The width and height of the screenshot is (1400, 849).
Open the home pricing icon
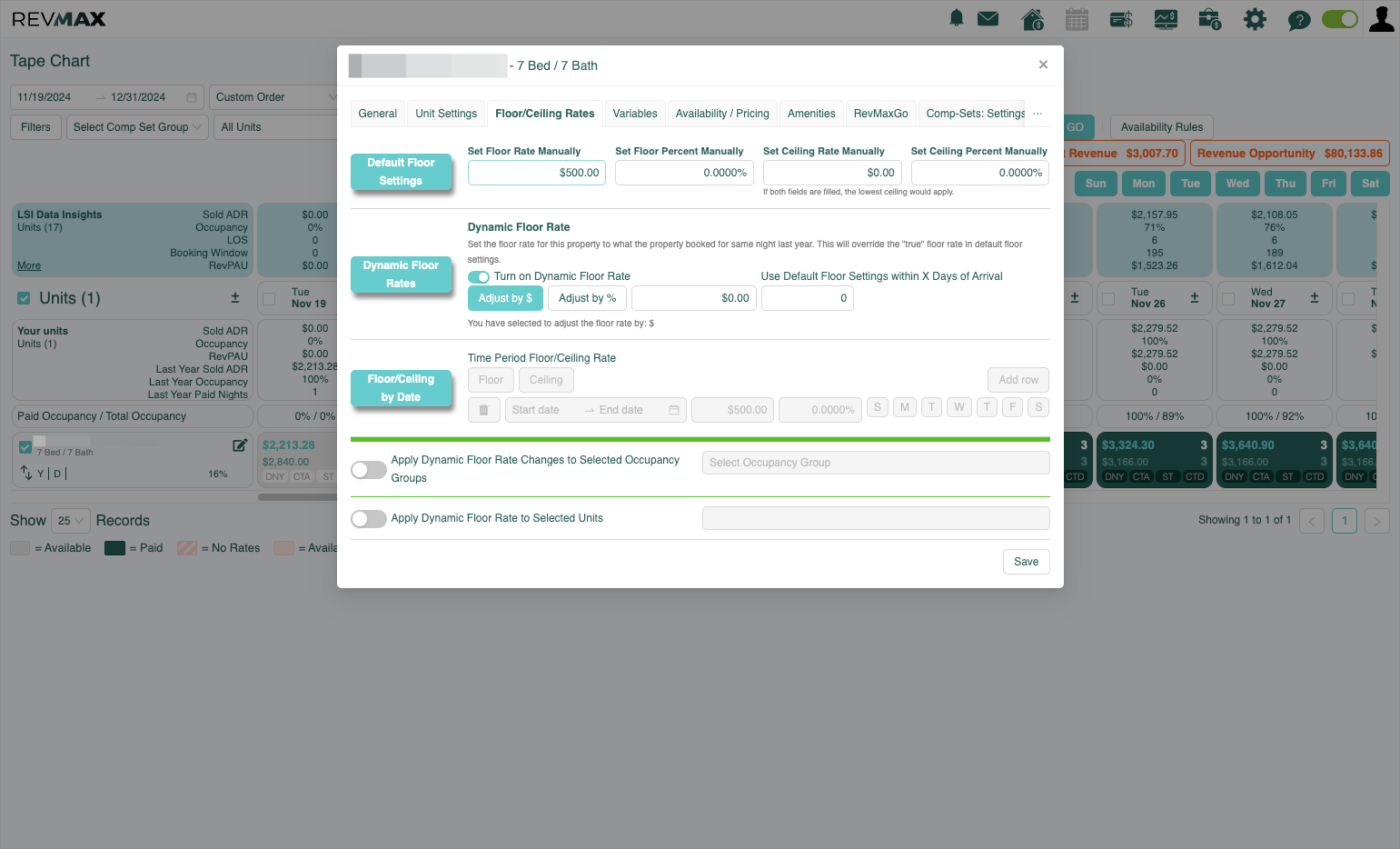point(1033,19)
